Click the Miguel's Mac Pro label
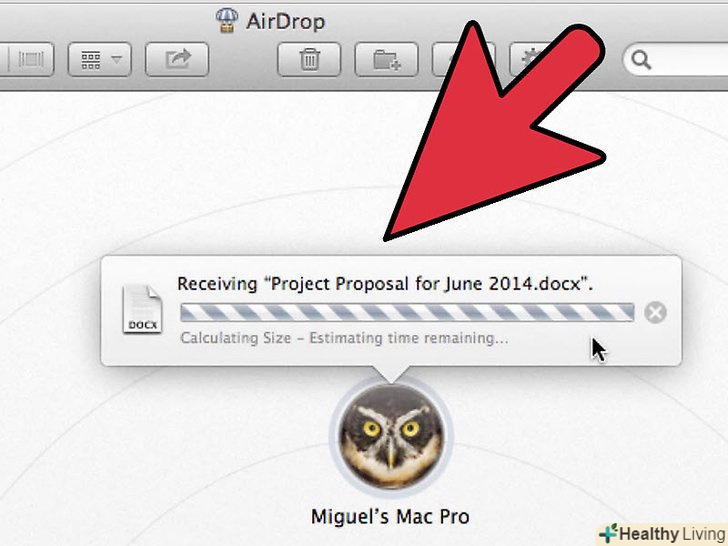This screenshot has width=728, height=546. point(390,516)
